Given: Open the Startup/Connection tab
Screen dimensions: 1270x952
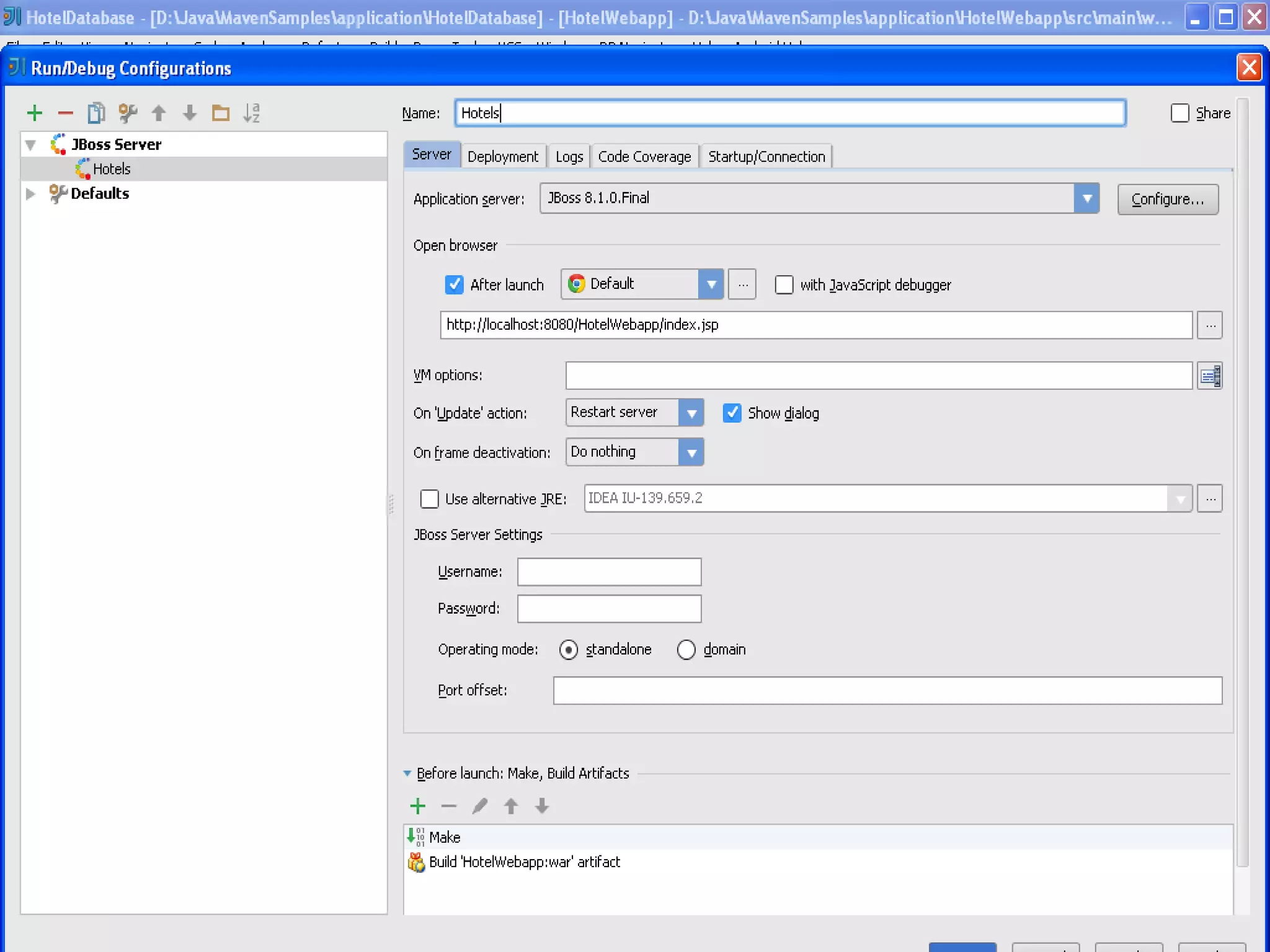Looking at the screenshot, I should 766,157.
